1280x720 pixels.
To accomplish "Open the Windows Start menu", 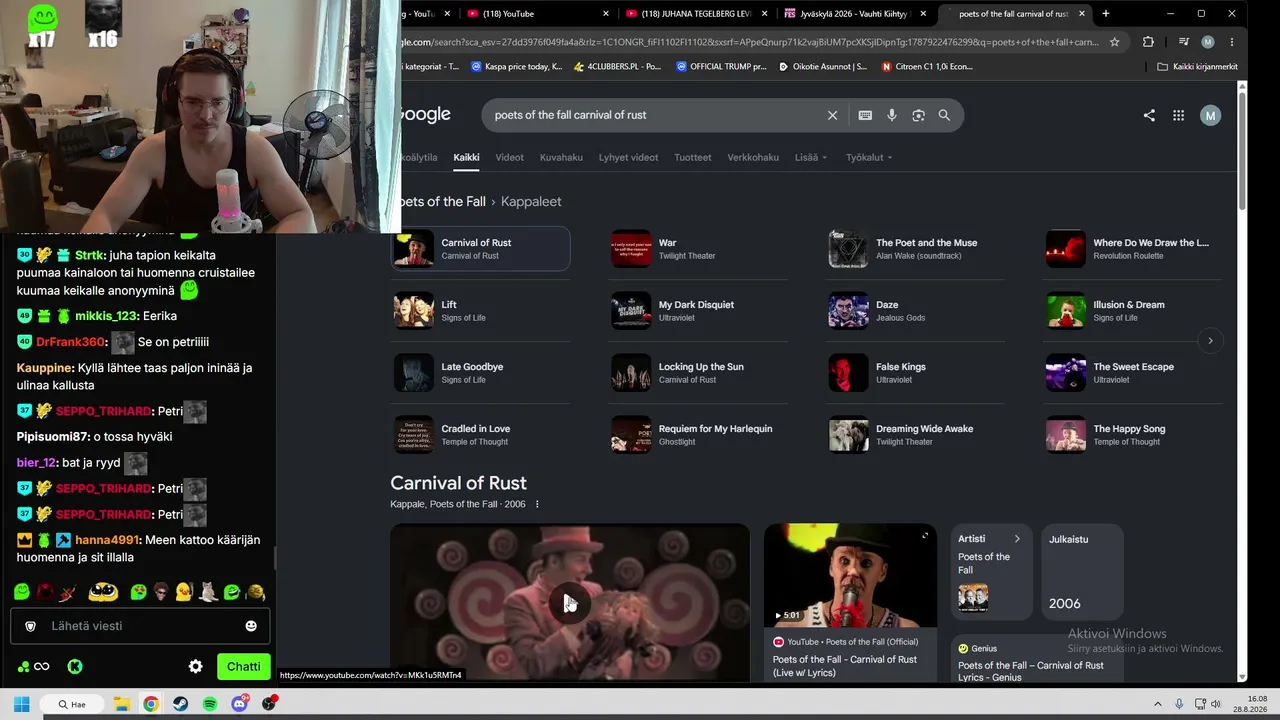I will click(x=21, y=704).
